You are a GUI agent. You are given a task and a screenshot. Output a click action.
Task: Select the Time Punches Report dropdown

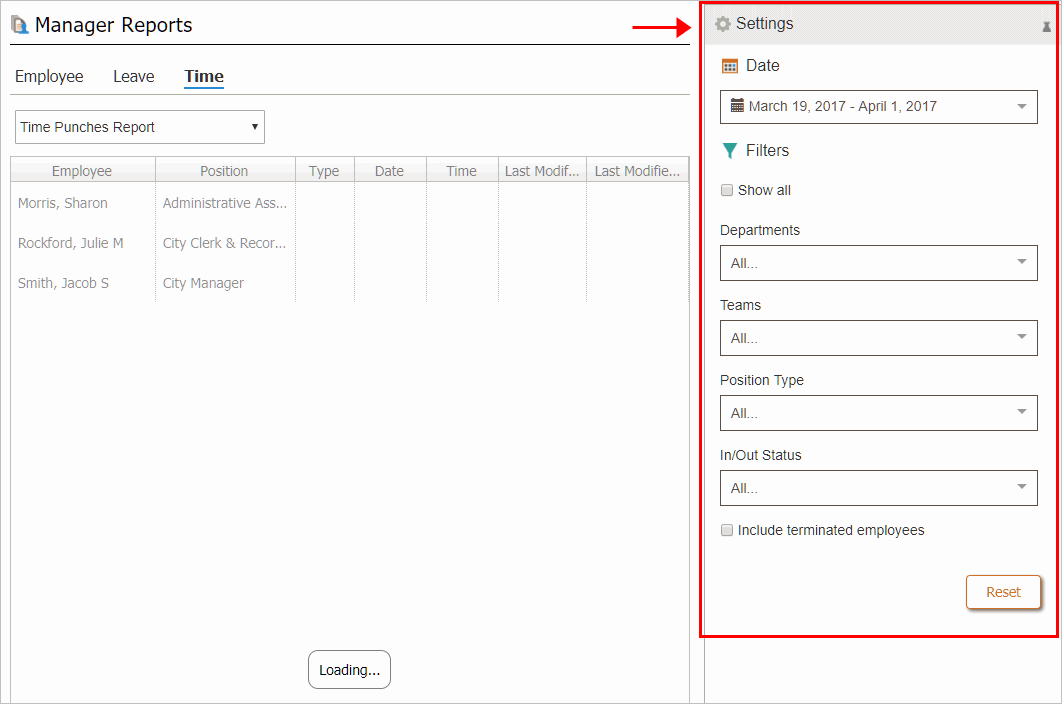pos(140,127)
